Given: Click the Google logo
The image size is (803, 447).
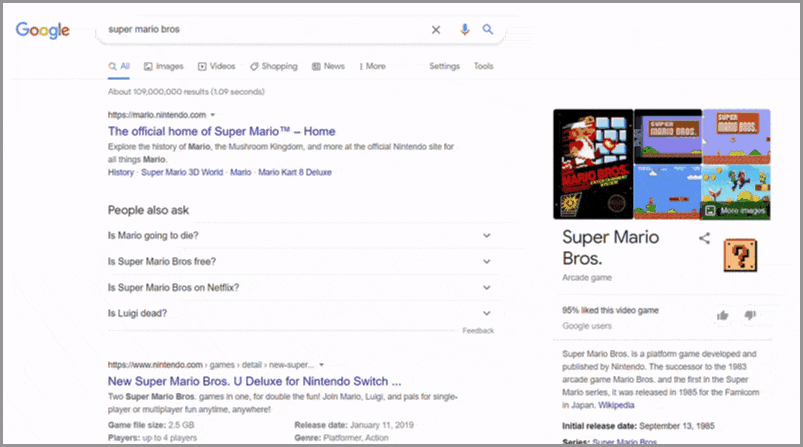Looking at the screenshot, I should coord(43,30).
